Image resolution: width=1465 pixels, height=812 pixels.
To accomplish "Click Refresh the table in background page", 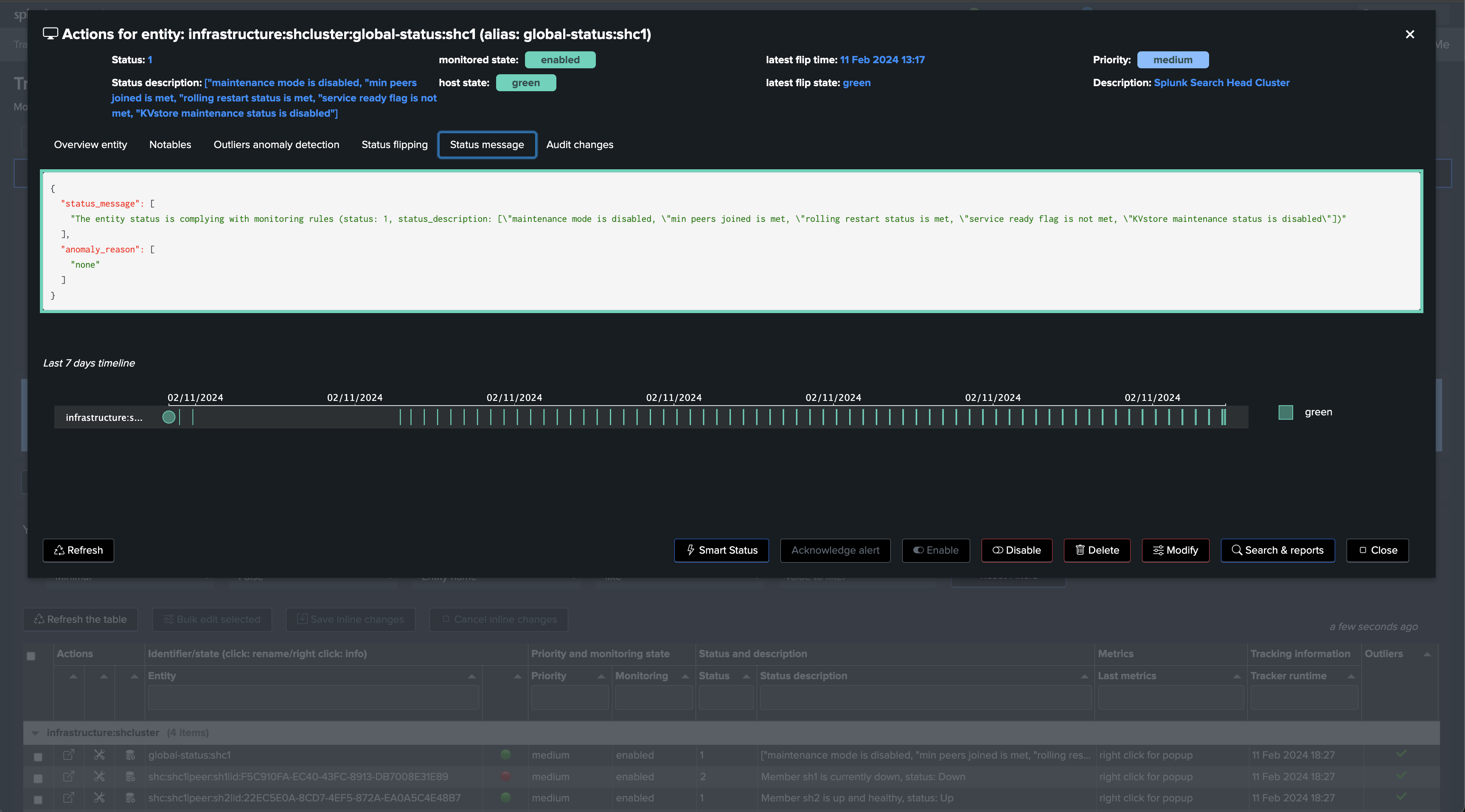I will coord(80,619).
